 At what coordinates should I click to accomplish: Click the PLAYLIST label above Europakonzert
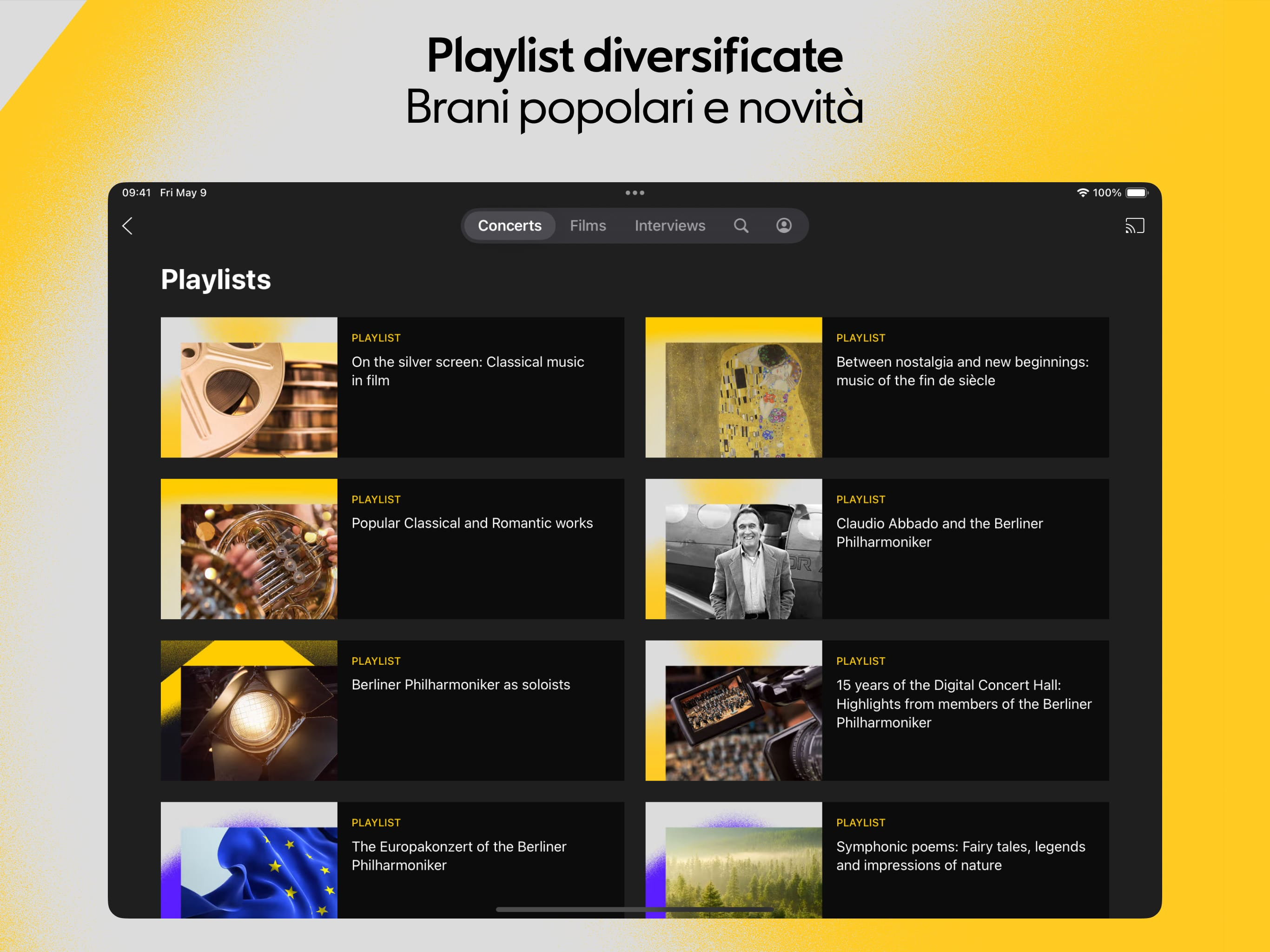pyautogui.click(x=376, y=823)
